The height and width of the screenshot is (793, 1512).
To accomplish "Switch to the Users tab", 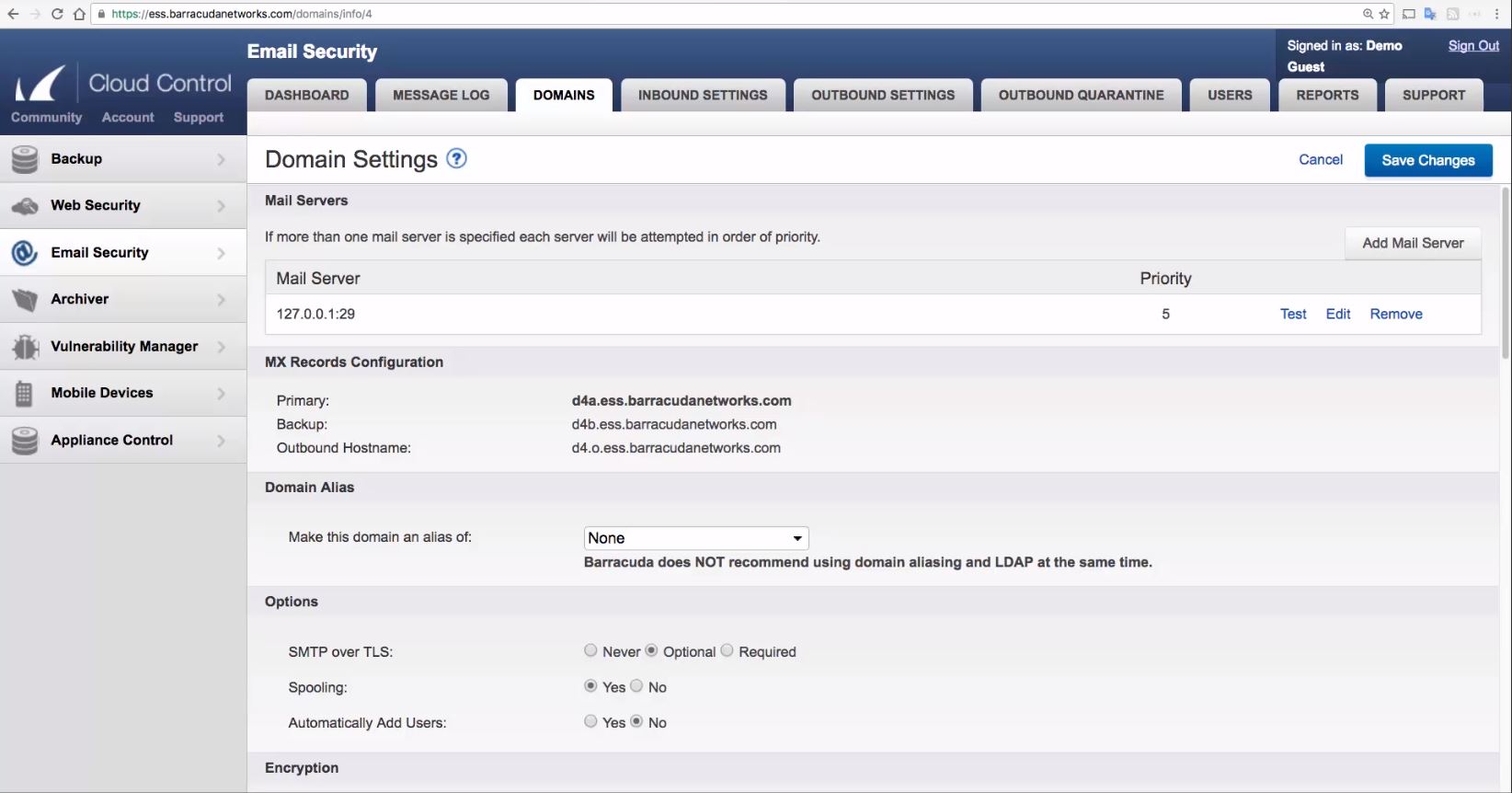I will pos(1230,95).
